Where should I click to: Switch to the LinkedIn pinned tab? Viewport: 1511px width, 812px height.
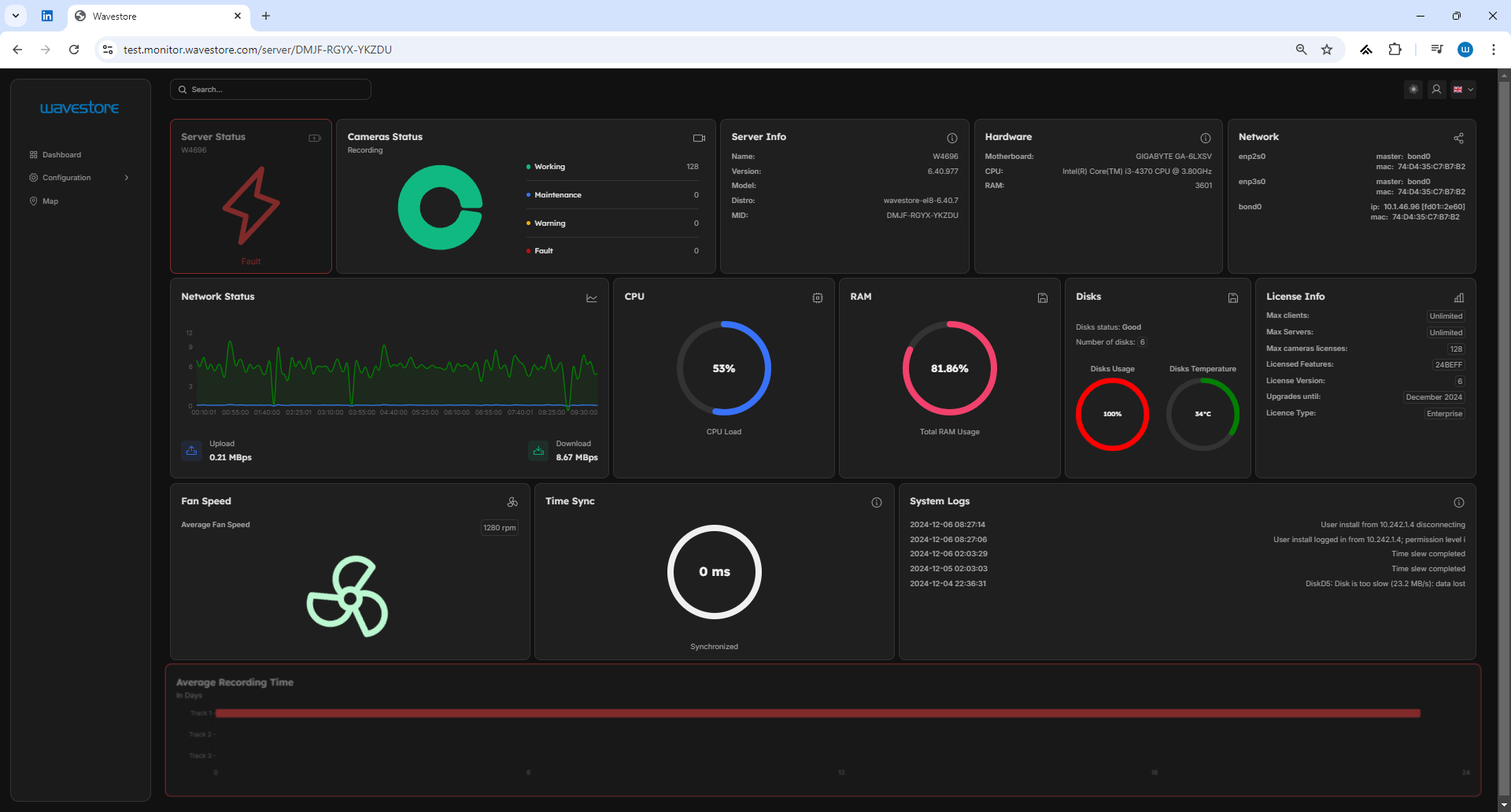(x=47, y=16)
